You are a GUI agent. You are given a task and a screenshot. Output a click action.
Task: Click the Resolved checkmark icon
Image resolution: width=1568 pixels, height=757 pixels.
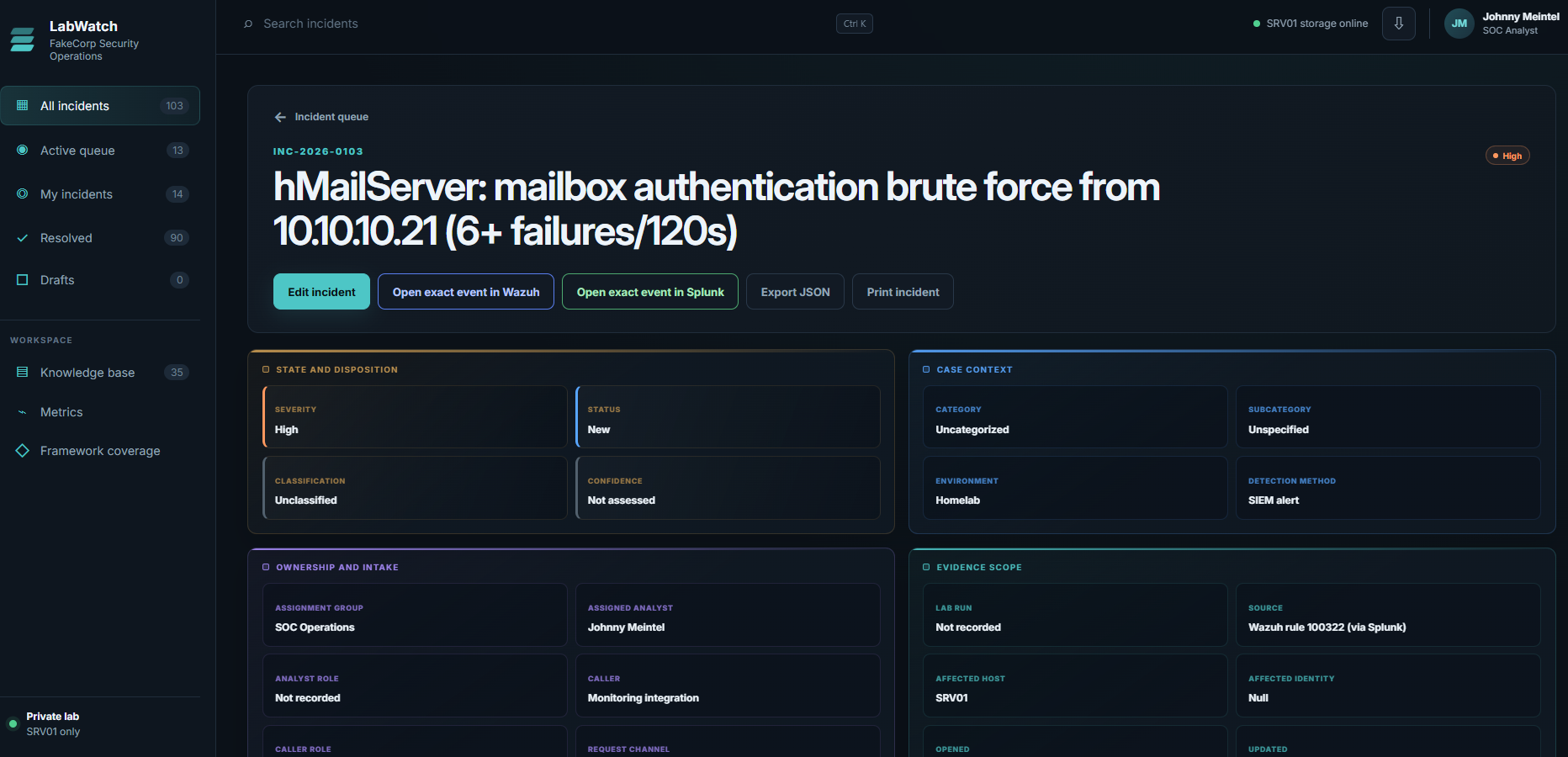pyautogui.click(x=23, y=238)
